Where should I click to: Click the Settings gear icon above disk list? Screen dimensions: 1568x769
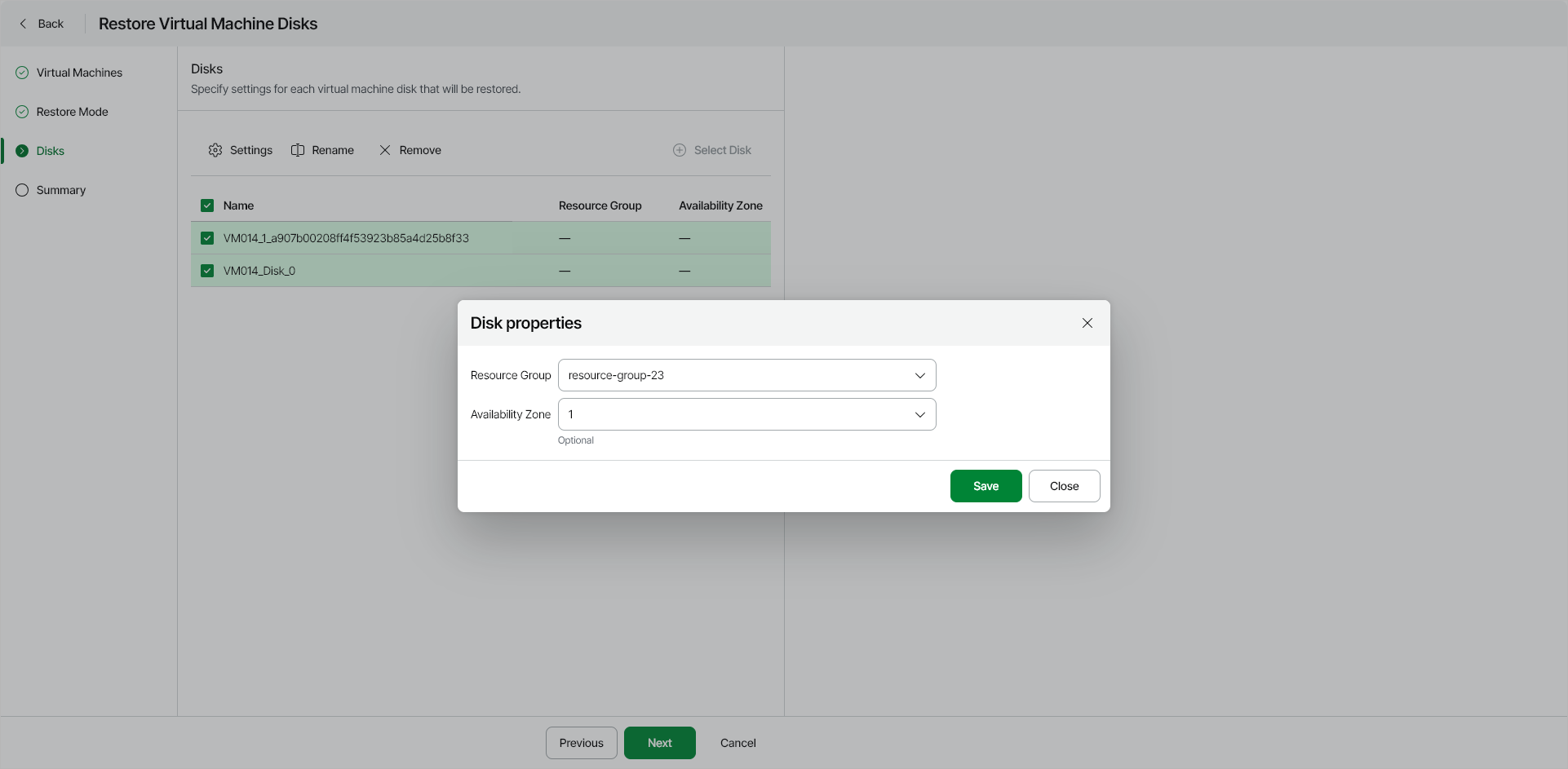215,150
